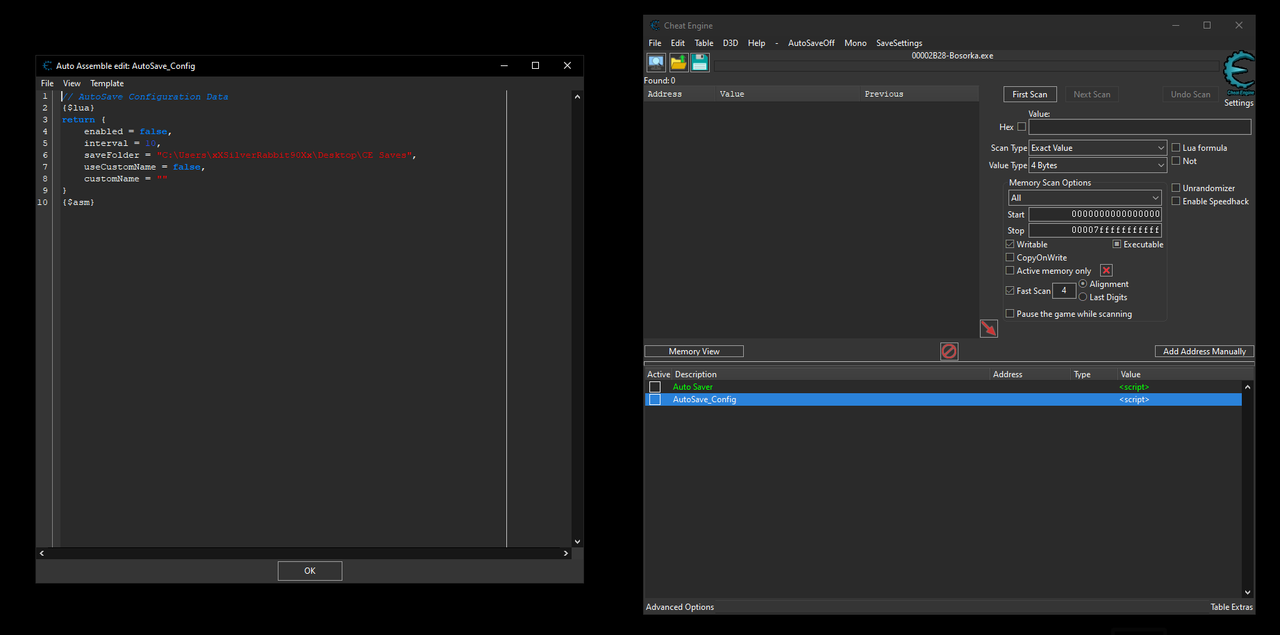The width and height of the screenshot is (1280, 635).
Task: Click the Undo Scan button
Action: pos(1190,94)
